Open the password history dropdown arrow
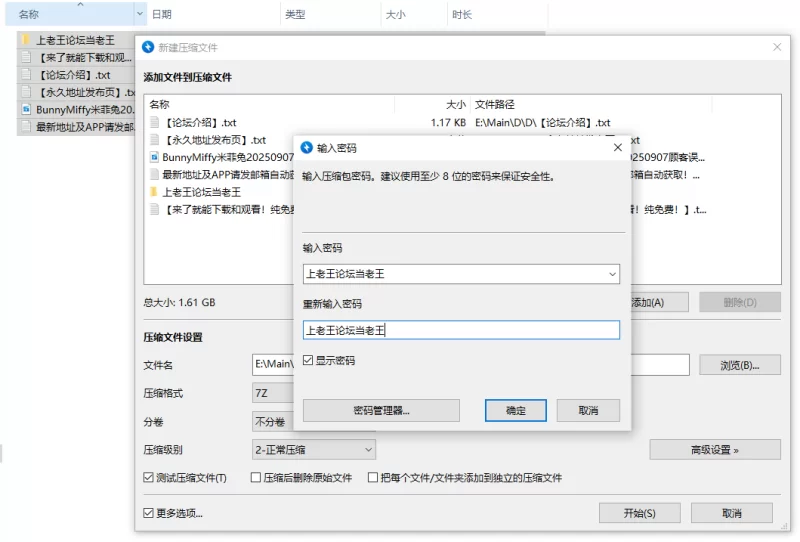The height and width of the screenshot is (542, 800). [x=612, y=274]
